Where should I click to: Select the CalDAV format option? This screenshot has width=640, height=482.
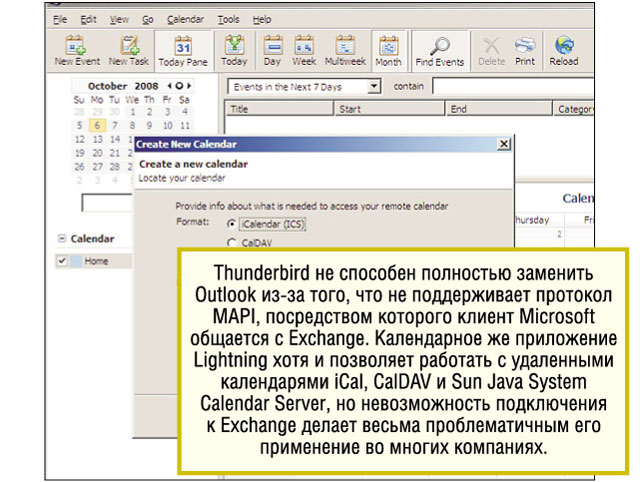231,242
